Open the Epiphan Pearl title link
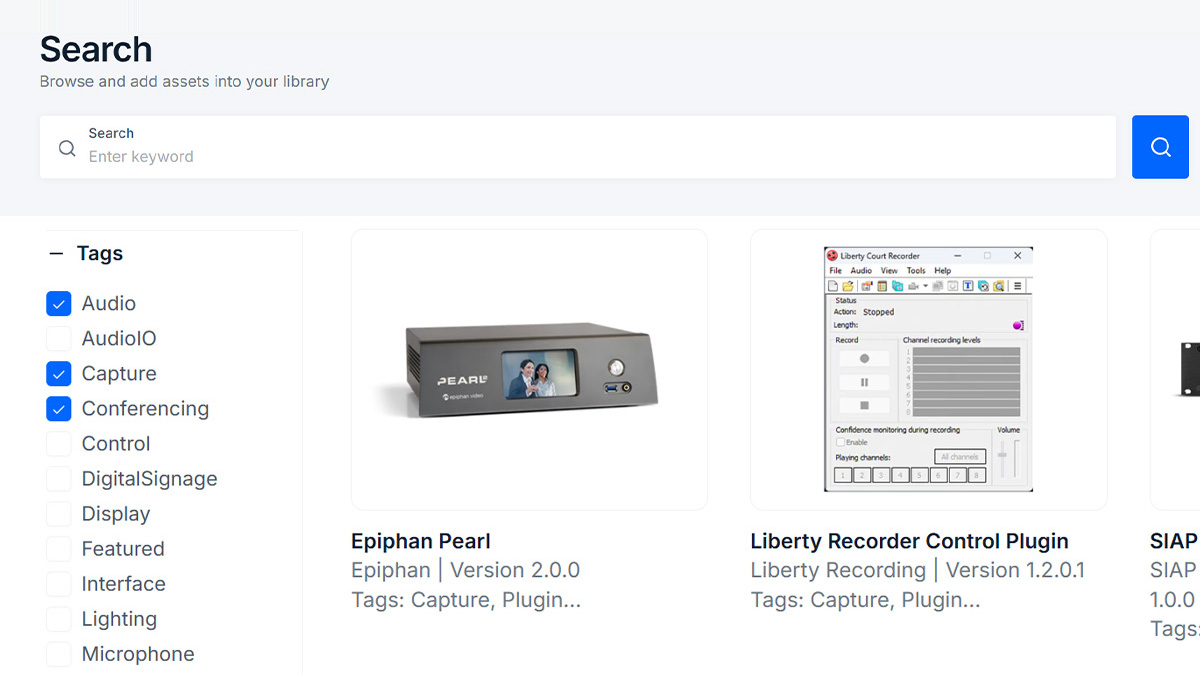This screenshot has width=1200, height=675. [x=421, y=541]
